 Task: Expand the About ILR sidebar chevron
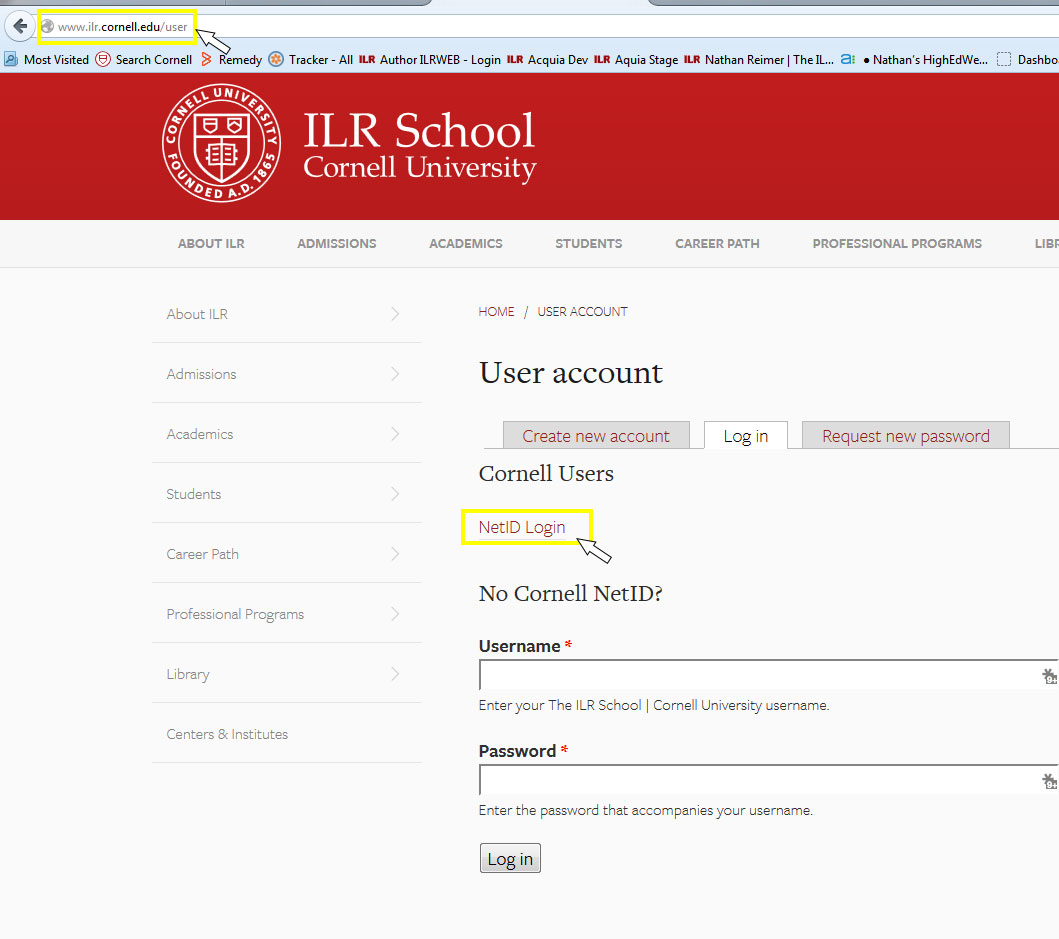tap(395, 313)
